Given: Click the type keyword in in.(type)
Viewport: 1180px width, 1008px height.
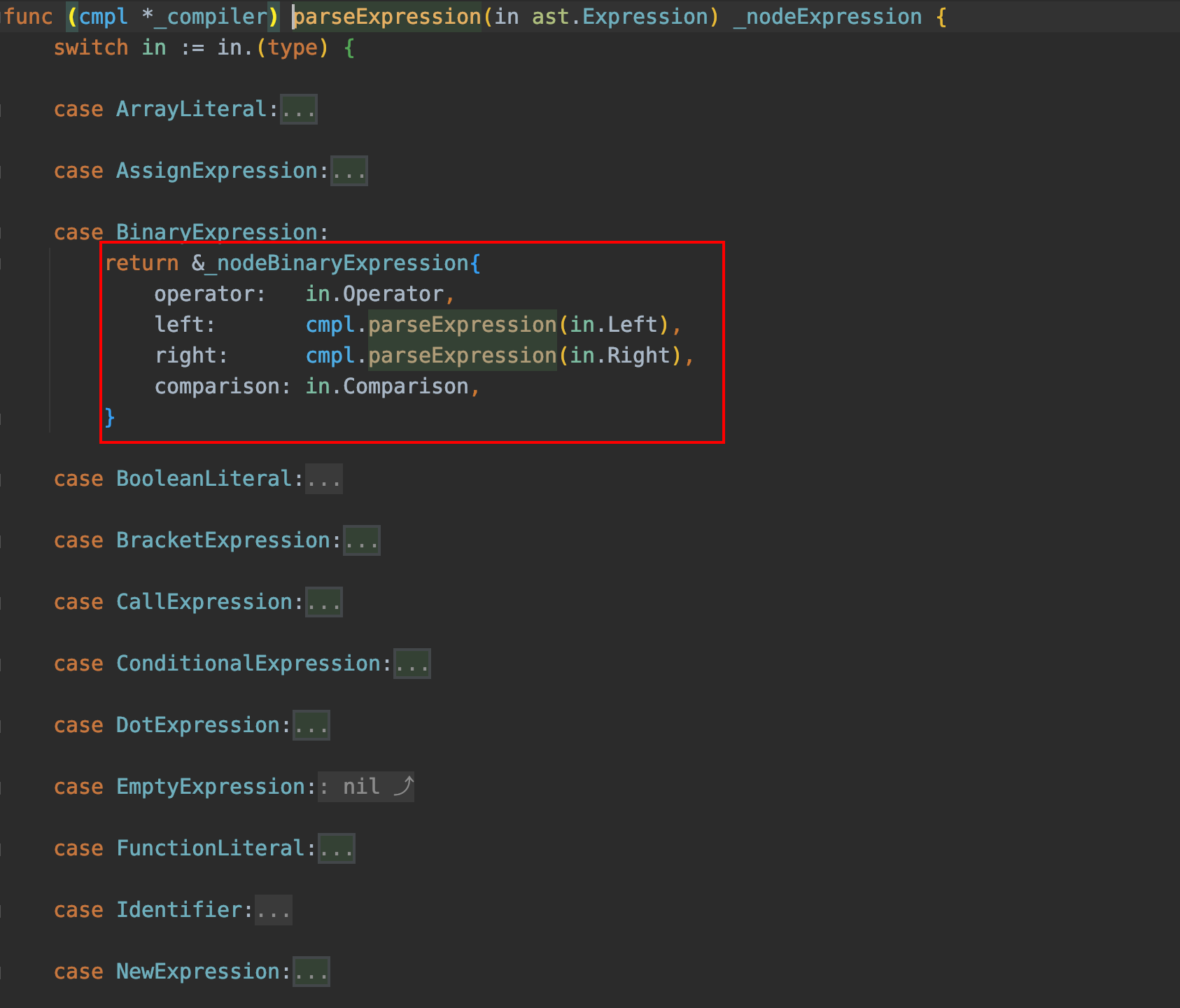Looking at the screenshot, I should [293, 48].
